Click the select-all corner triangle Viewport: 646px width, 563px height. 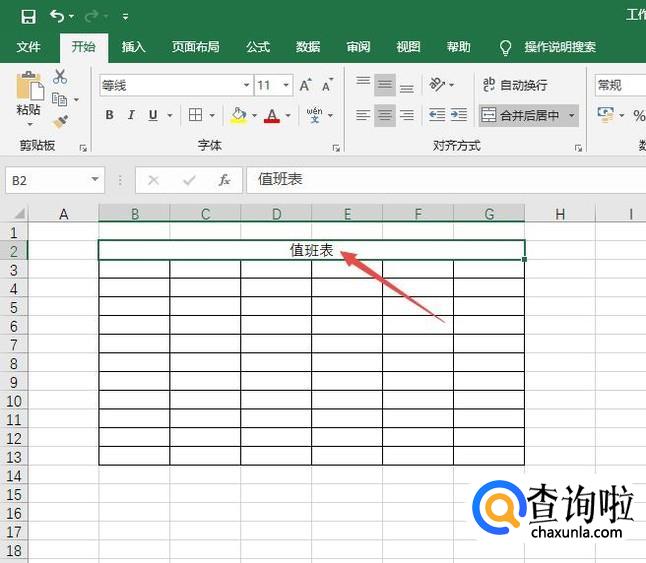[x=20, y=213]
